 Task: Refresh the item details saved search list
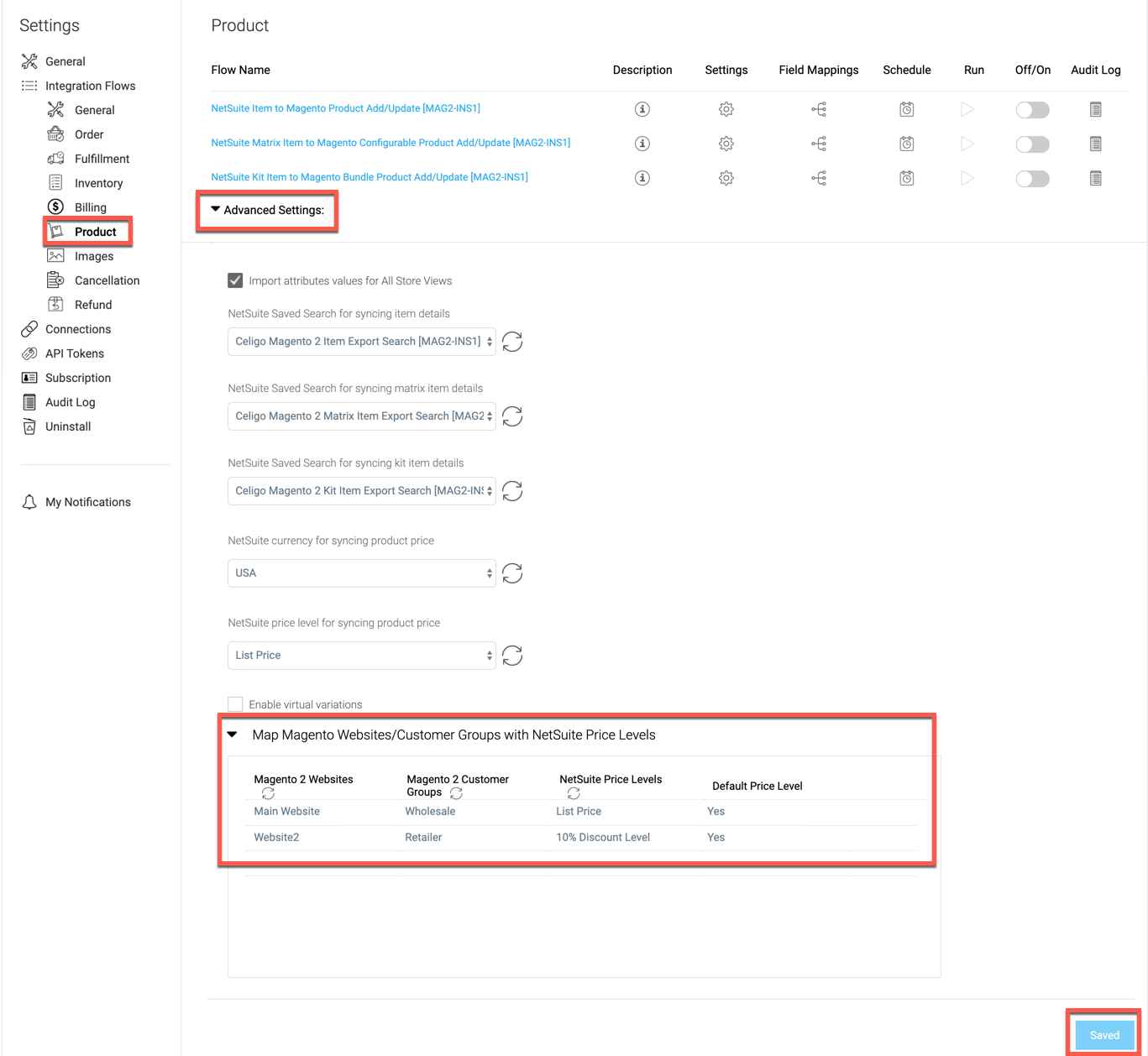(512, 342)
